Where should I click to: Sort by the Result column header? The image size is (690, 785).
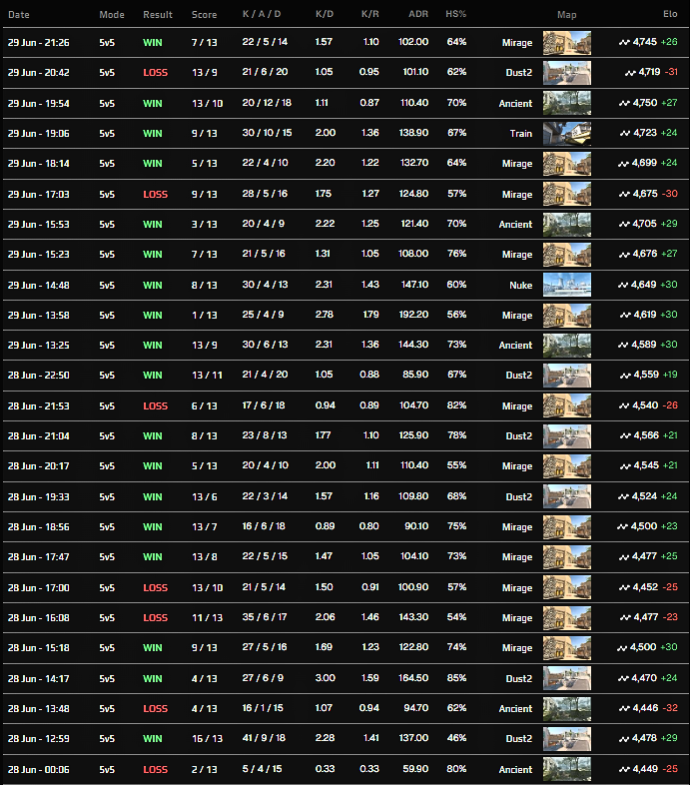158,15
